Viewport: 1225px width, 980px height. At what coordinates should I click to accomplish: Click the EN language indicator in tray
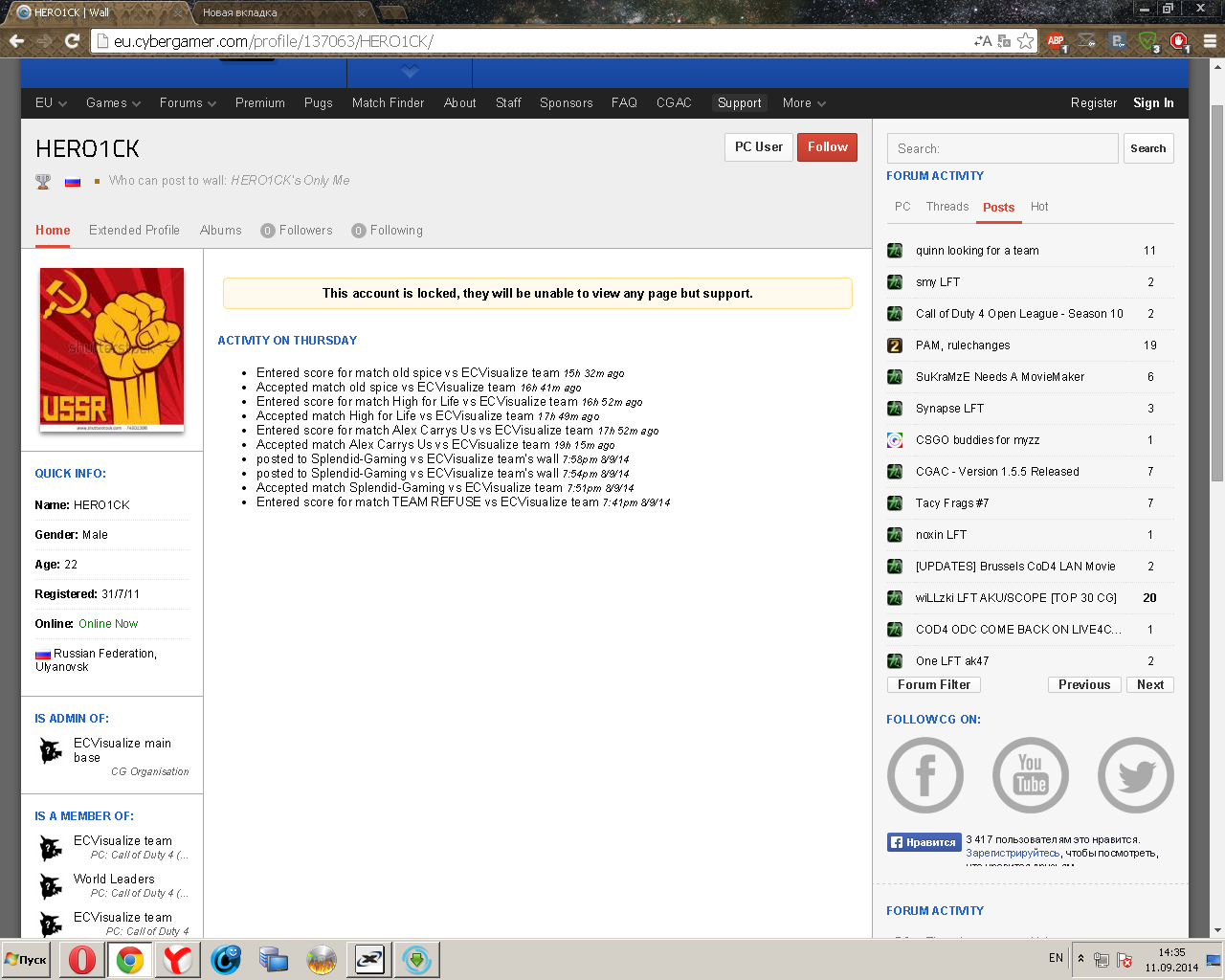[x=1056, y=958]
